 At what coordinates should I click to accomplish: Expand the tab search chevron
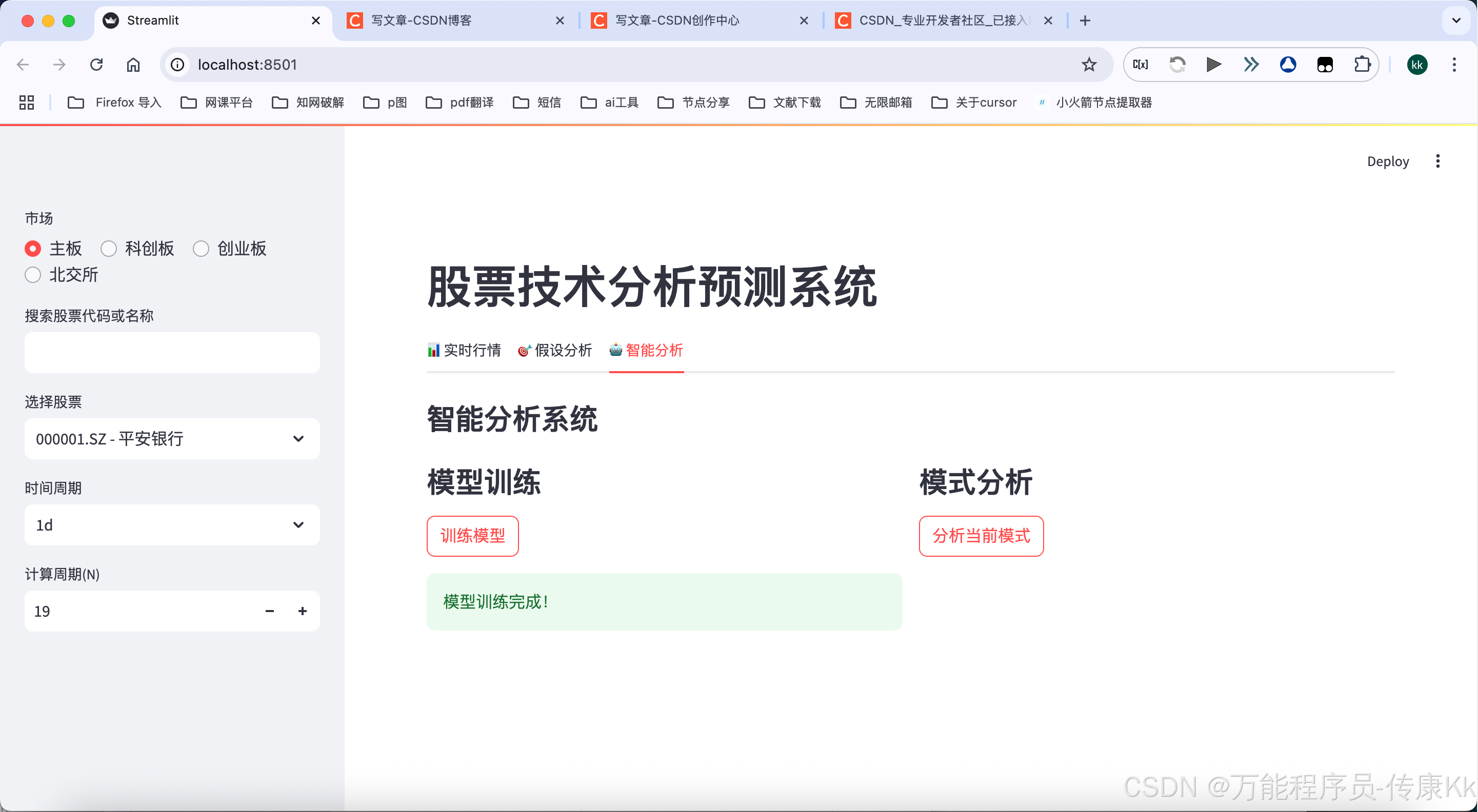pos(1455,21)
